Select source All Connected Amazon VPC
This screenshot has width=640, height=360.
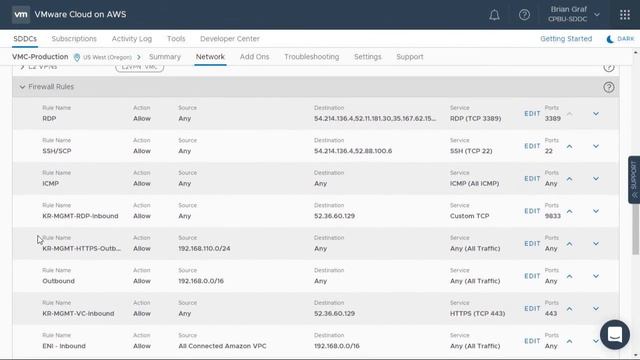tap(222, 346)
